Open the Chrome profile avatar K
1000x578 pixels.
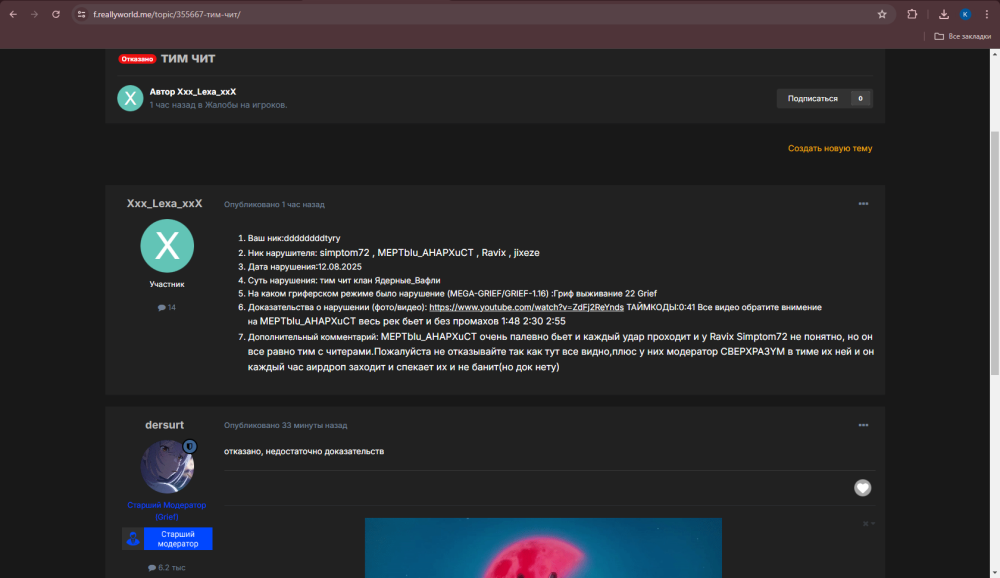tap(966, 14)
